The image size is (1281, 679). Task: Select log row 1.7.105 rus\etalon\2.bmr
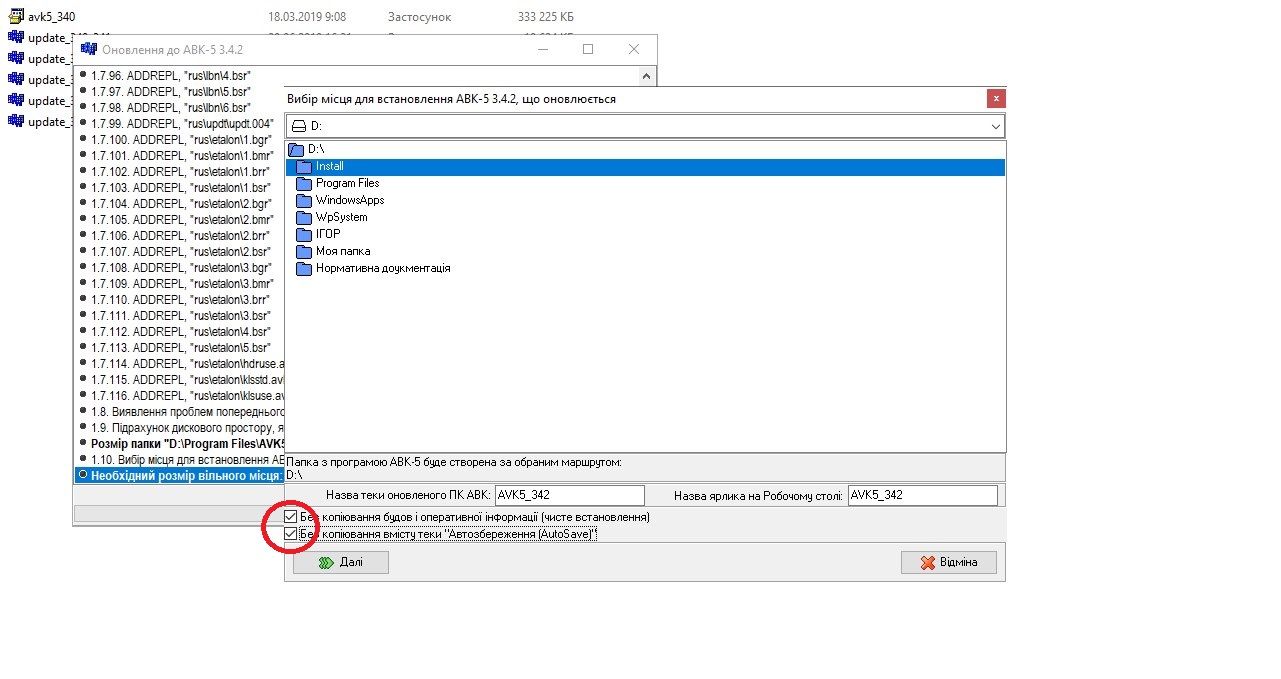tap(180, 219)
